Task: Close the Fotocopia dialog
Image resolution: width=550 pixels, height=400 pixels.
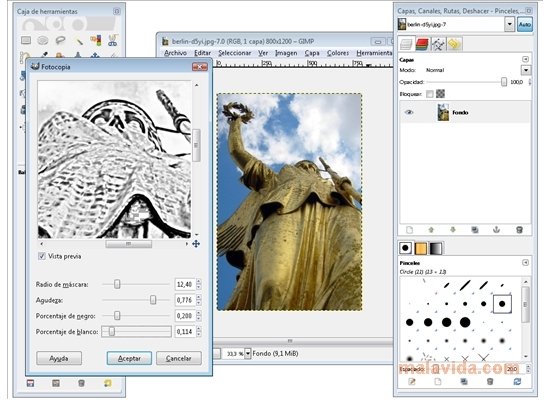Action: (x=200, y=67)
